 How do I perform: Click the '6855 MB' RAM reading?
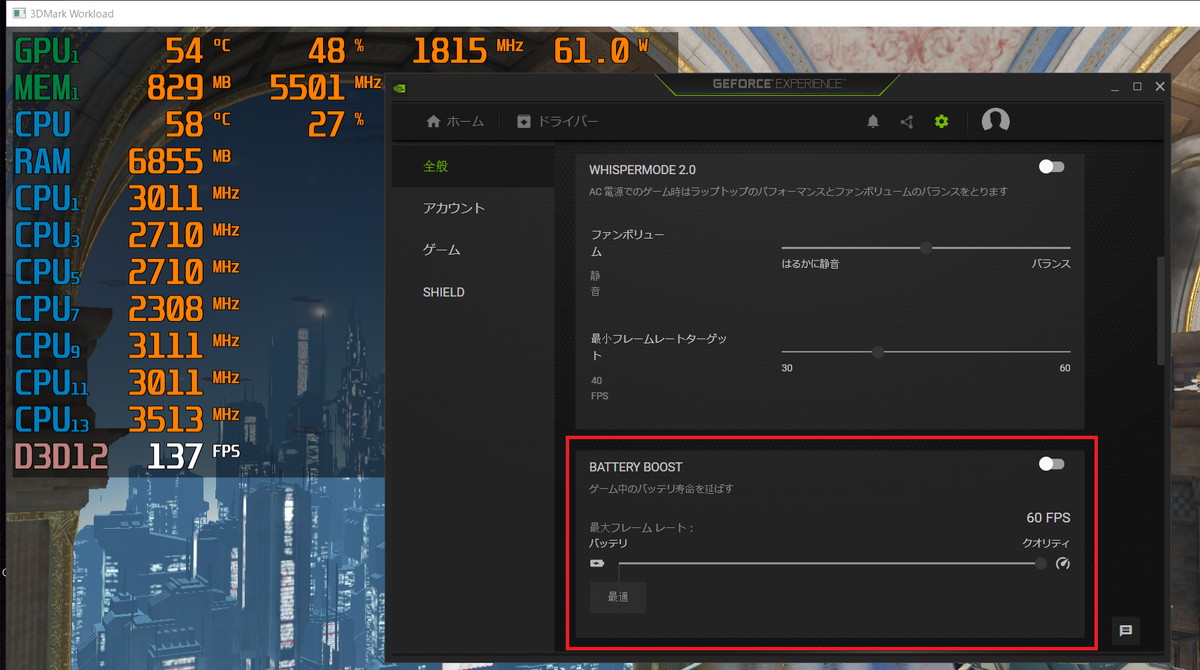[x=180, y=161]
